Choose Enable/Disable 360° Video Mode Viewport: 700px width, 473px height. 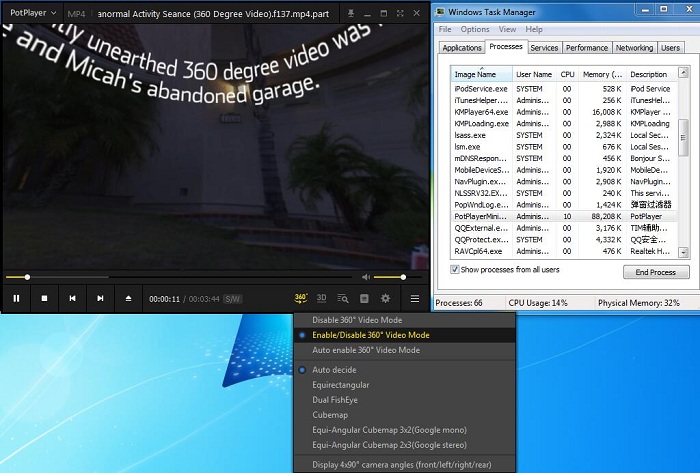point(404,335)
